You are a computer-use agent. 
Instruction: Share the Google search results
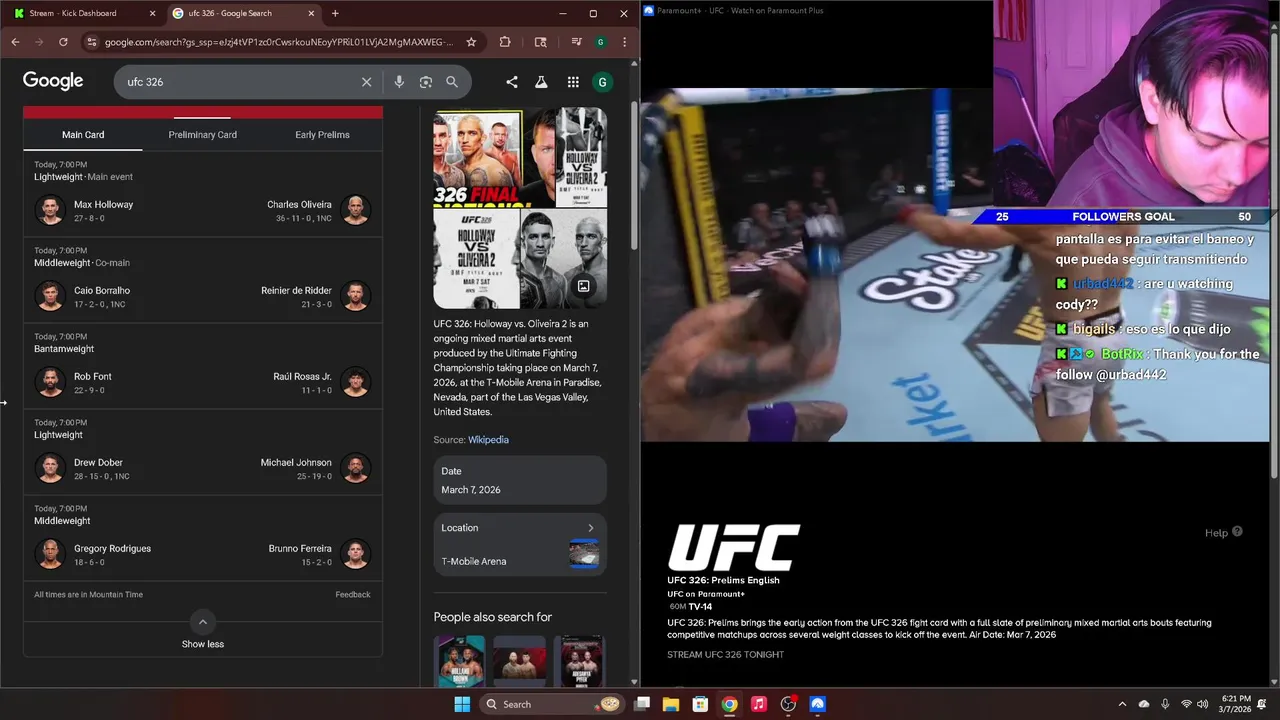[x=512, y=82]
